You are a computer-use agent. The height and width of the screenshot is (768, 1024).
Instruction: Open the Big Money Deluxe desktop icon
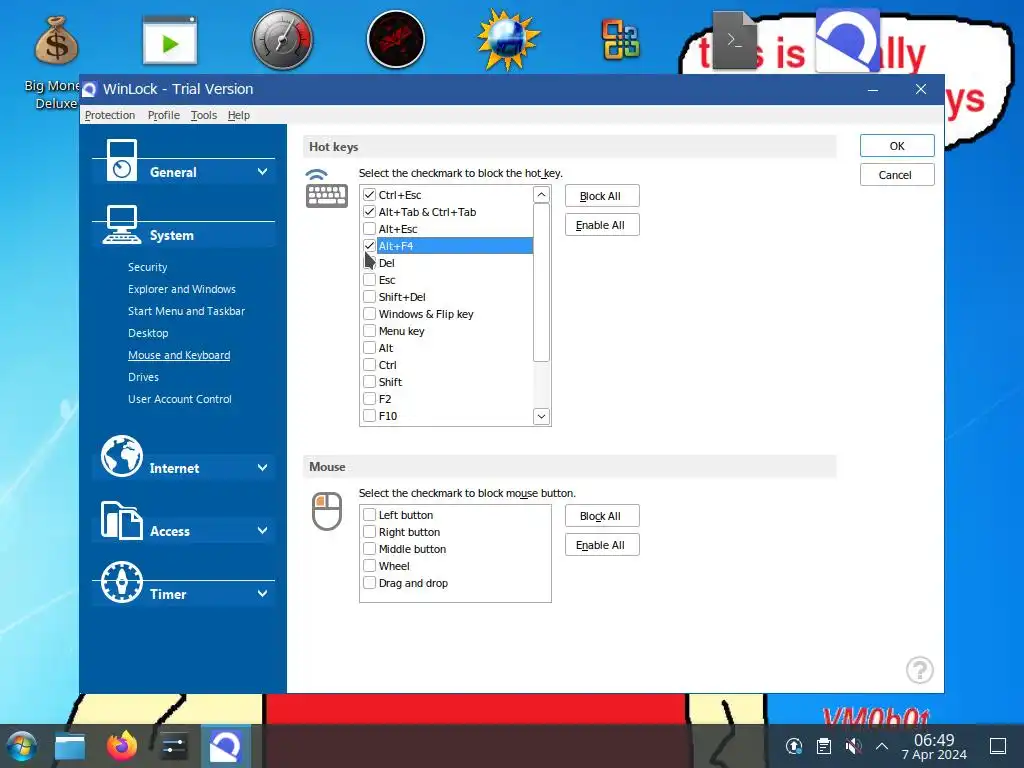(x=56, y=40)
